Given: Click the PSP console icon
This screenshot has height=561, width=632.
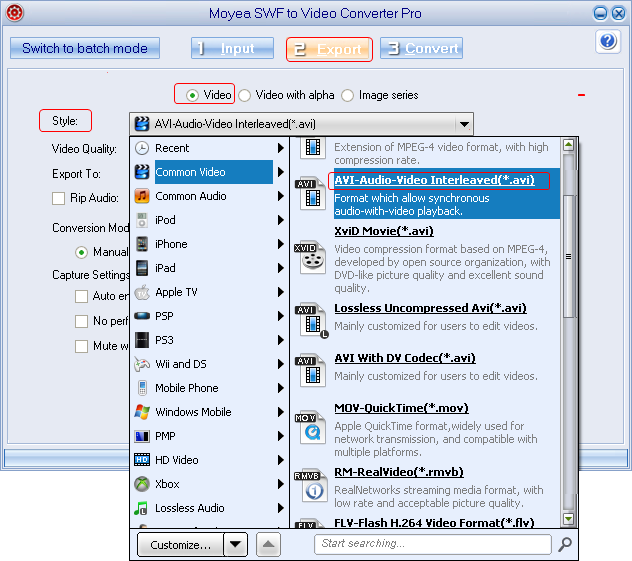Looking at the screenshot, I should [142, 316].
